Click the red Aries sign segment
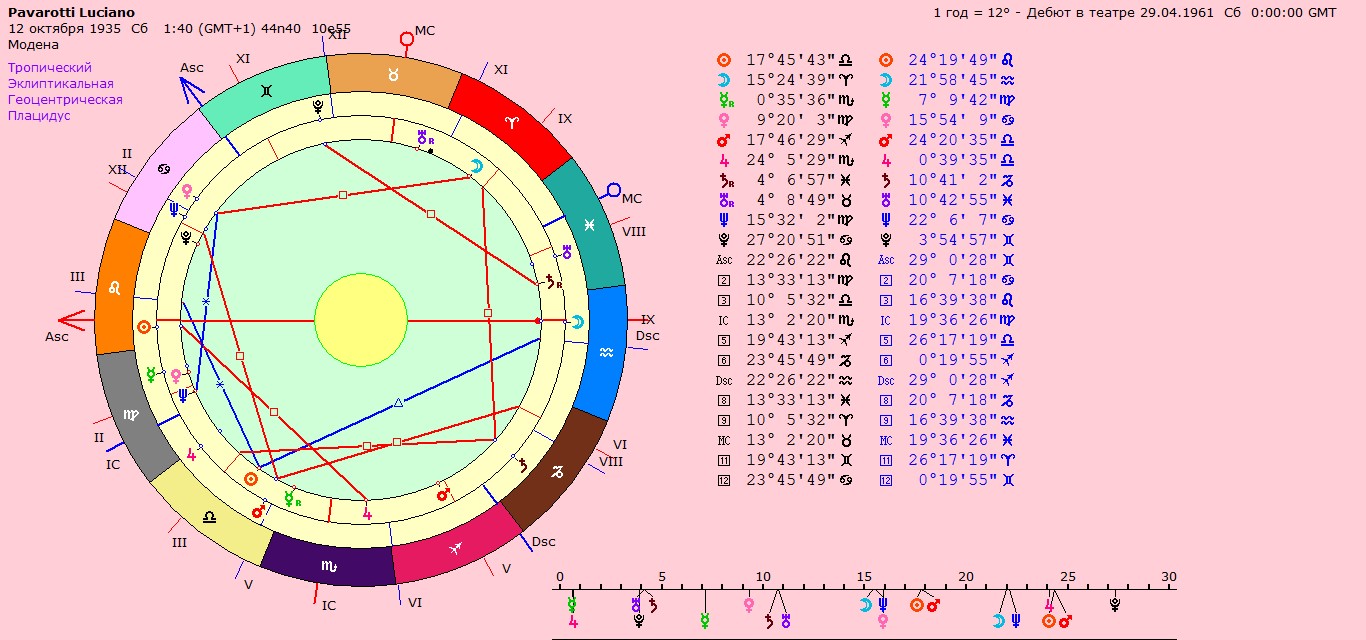This screenshot has height=640, width=1366. click(x=511, y=121)
